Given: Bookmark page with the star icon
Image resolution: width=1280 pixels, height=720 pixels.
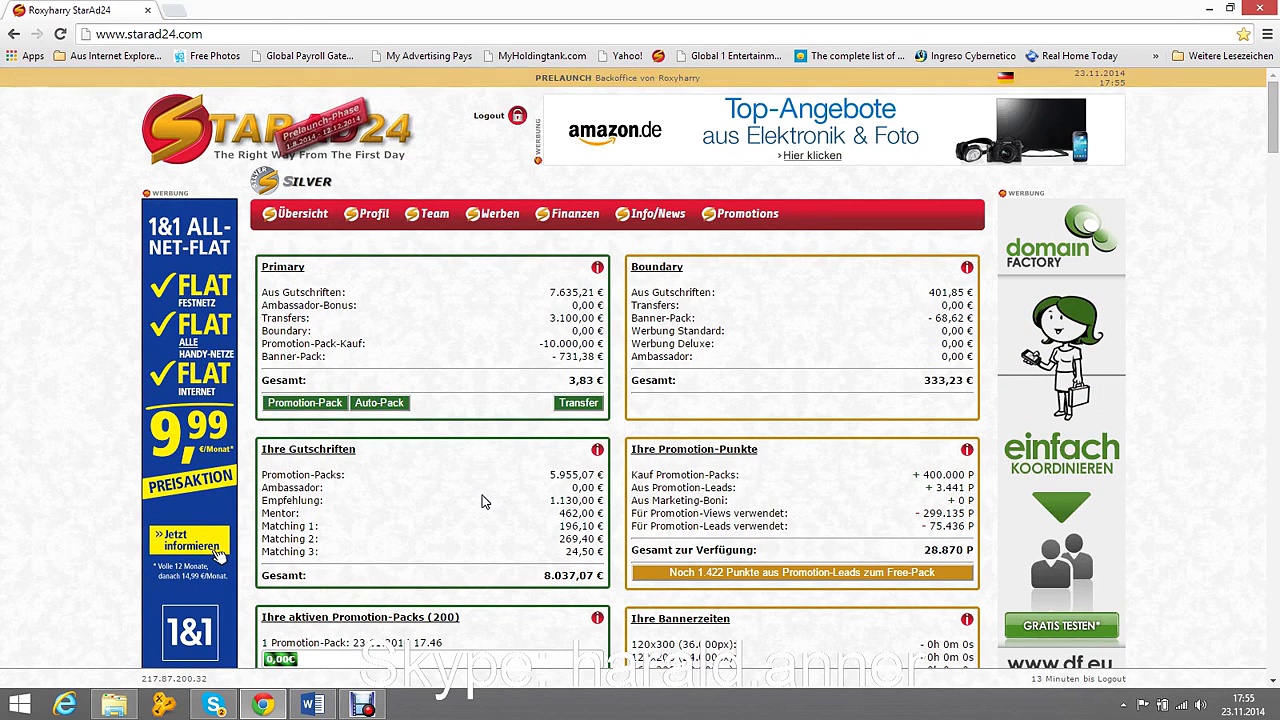Looking at the screenshot, I should tap(1243, 34).
